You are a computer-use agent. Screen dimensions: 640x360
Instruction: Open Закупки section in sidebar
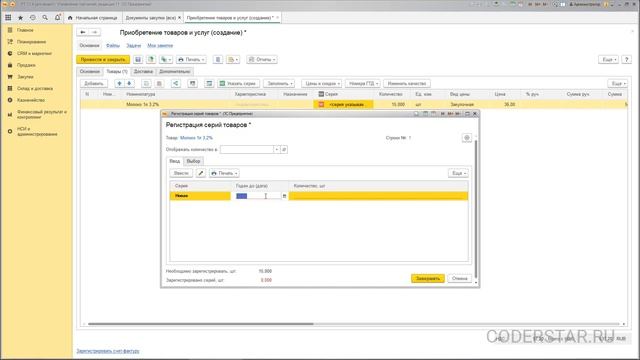pos(25,77)
